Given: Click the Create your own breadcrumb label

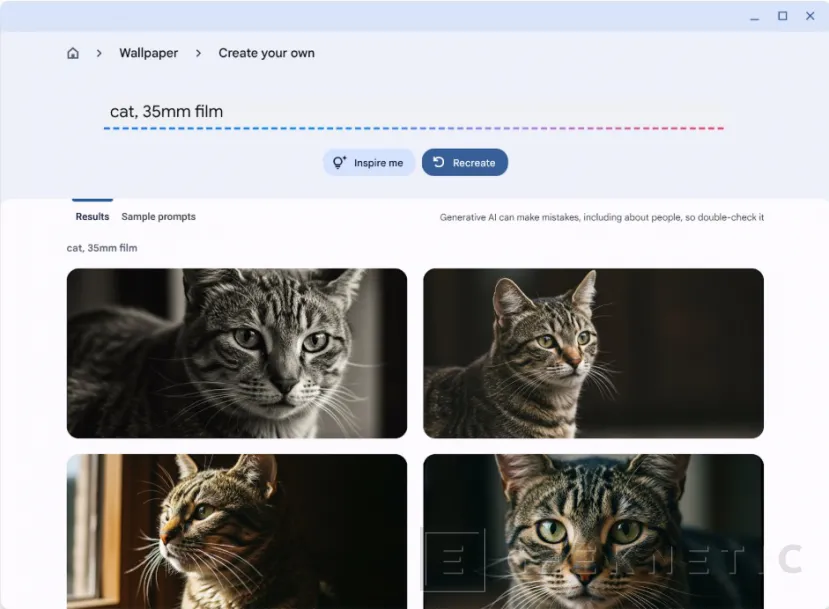Looking at the screenshot, I should [266, 52].
